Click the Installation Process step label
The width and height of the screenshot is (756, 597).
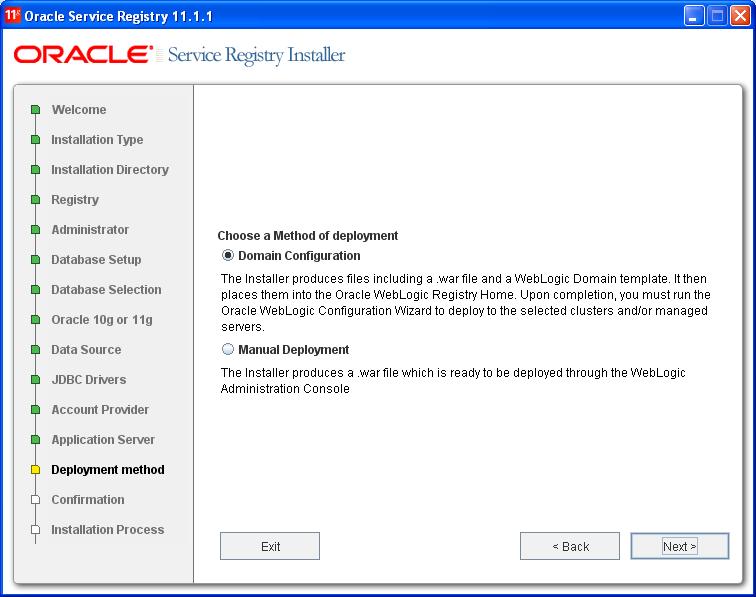[108, 529]
